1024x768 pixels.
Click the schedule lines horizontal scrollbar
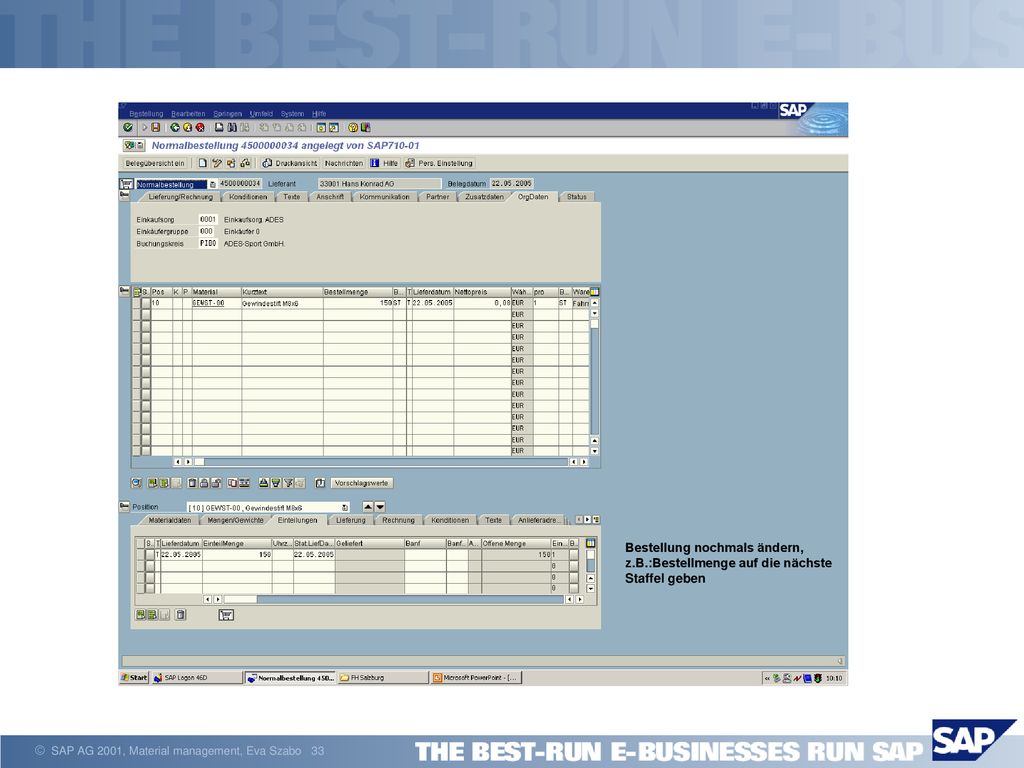tap(392, 599)
